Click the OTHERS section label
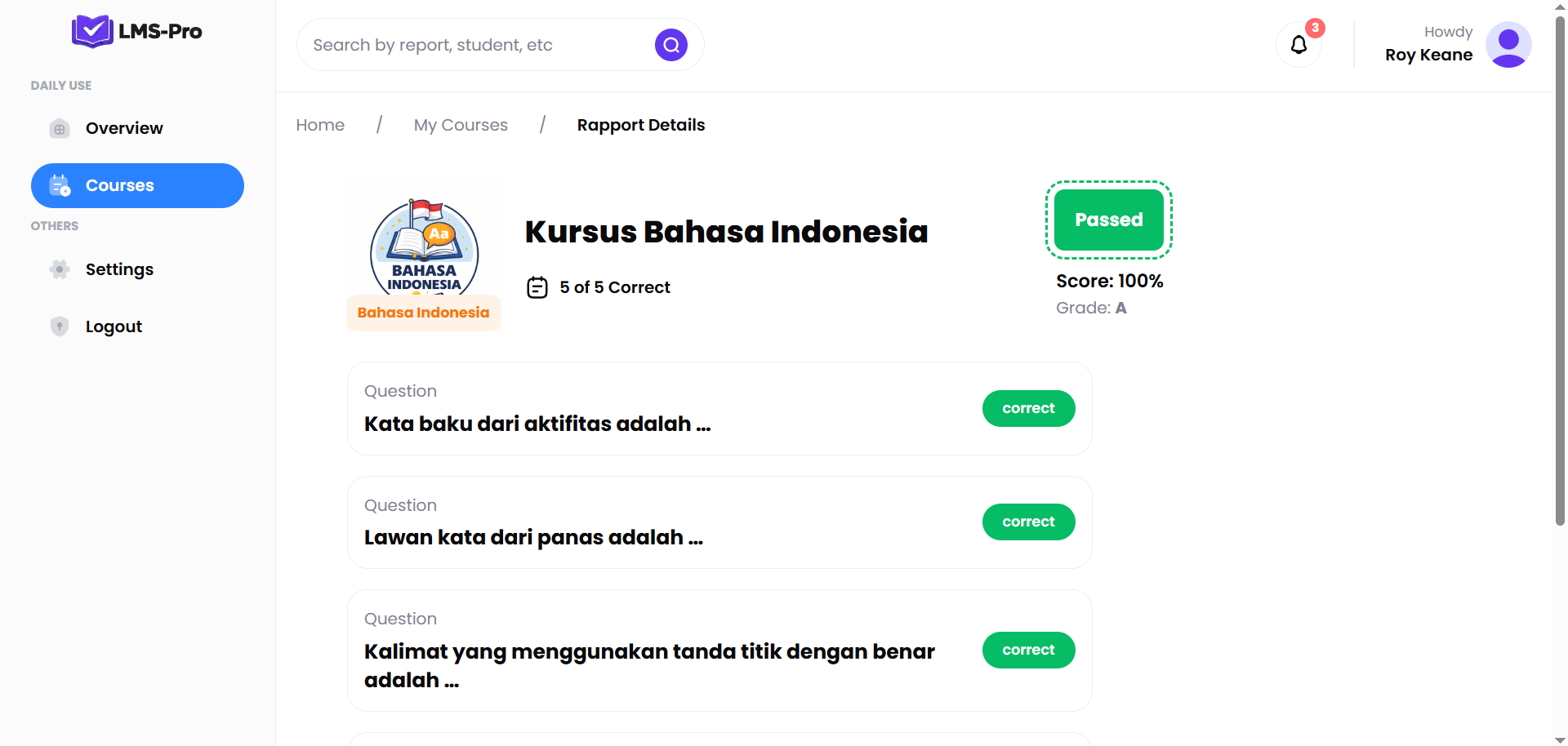The width and height of the screenshot is (1568, 746). [55, 226]
